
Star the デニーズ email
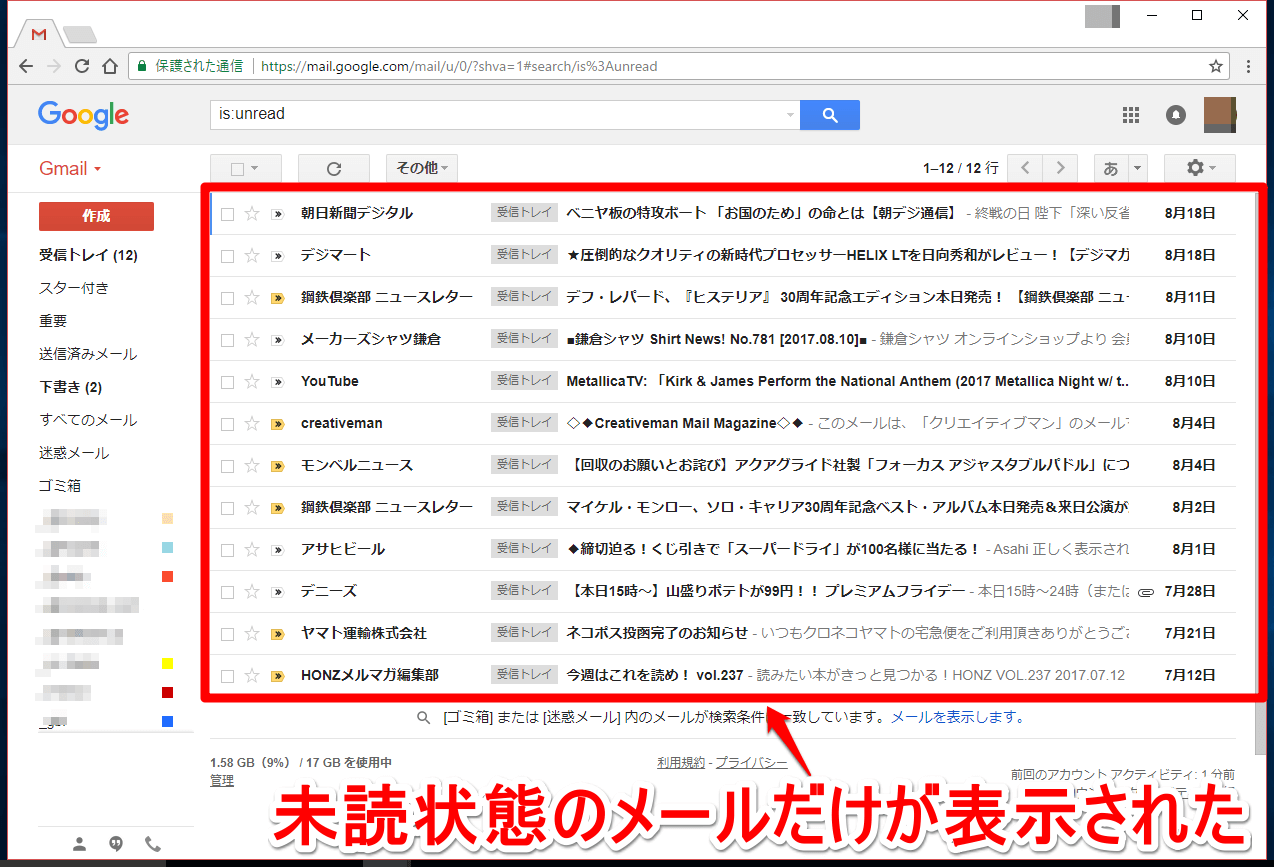(252, 592)
